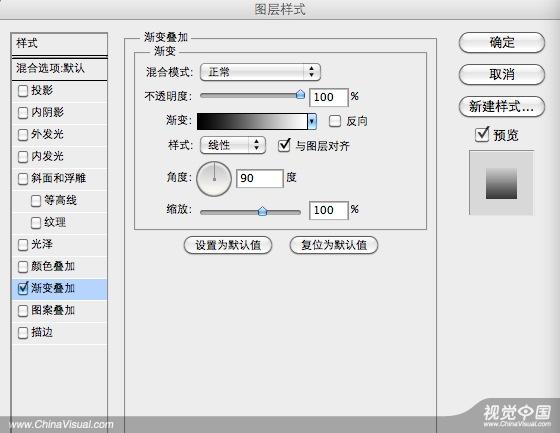
Task: Click the 不透明度 slider handle
Action: [300, 94]
